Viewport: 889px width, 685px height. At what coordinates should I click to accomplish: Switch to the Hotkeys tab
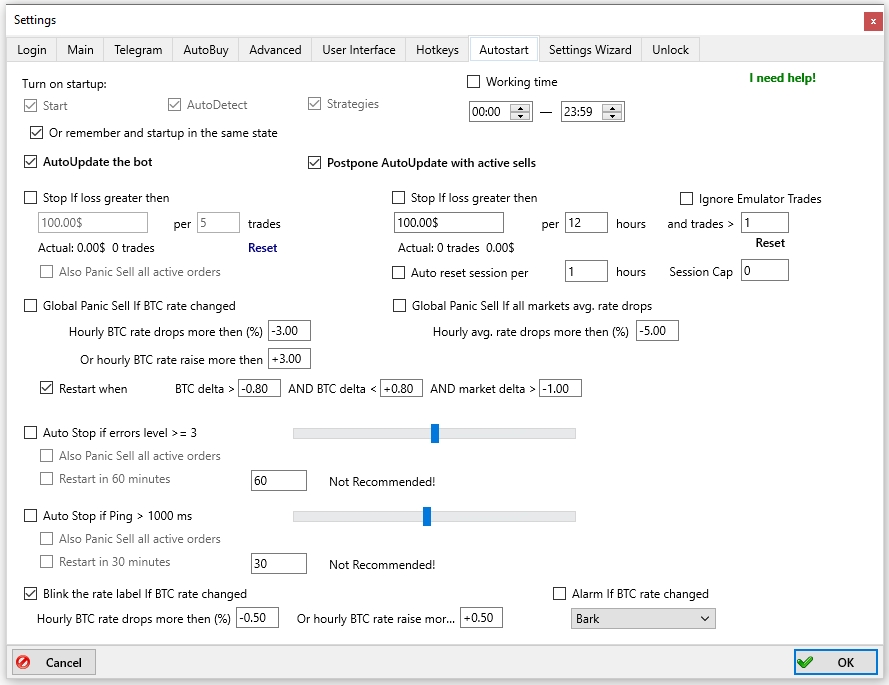click(437, 50)
